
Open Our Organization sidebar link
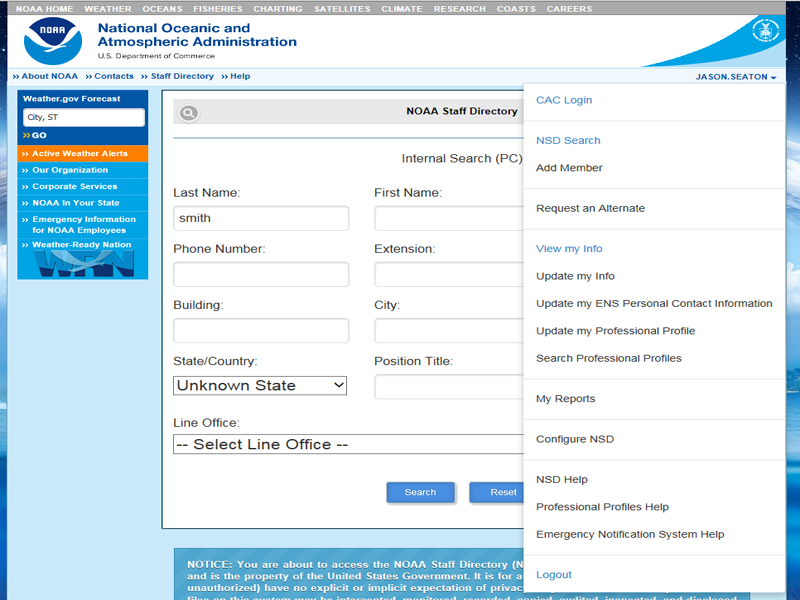click(83, 170)
